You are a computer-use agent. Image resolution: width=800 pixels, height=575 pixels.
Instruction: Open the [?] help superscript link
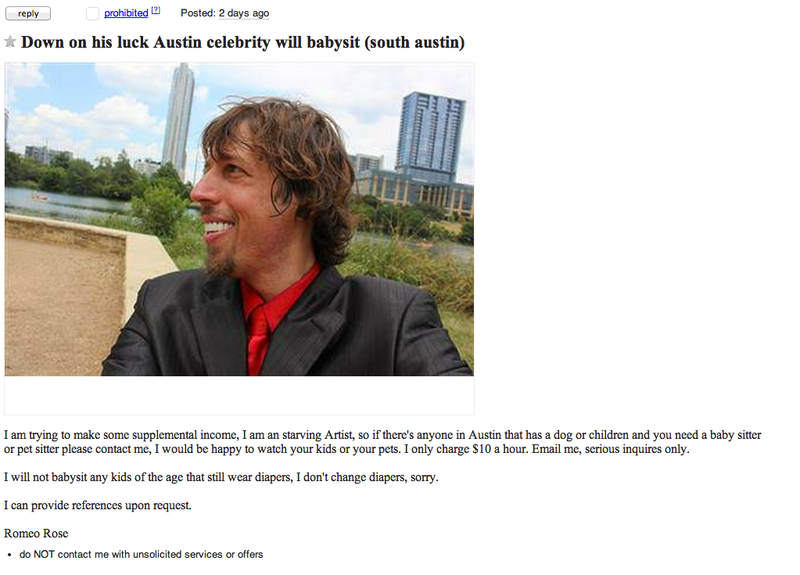click(156, 10)
